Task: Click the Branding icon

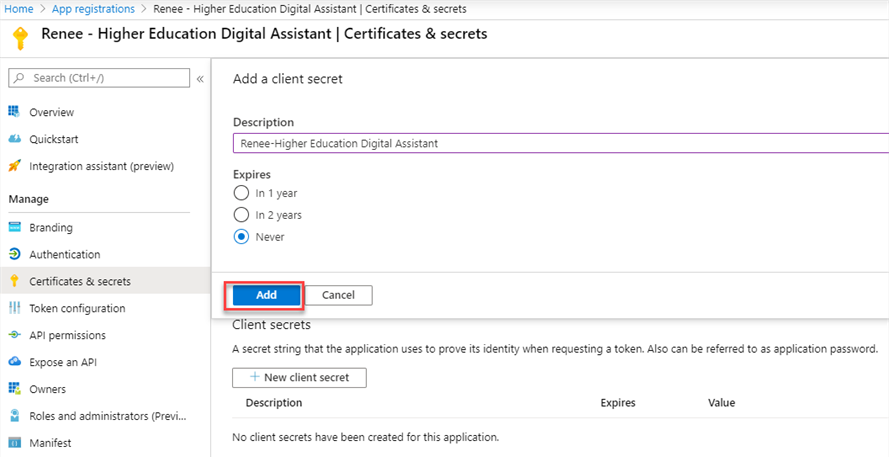Action: (x=14, y=227)
